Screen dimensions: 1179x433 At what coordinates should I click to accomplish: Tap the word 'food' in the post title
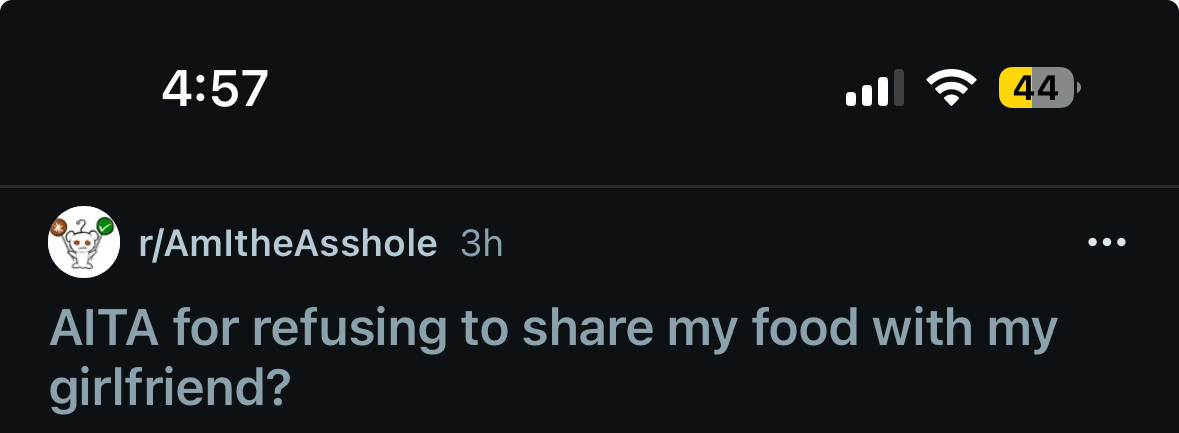pos(817,331)
